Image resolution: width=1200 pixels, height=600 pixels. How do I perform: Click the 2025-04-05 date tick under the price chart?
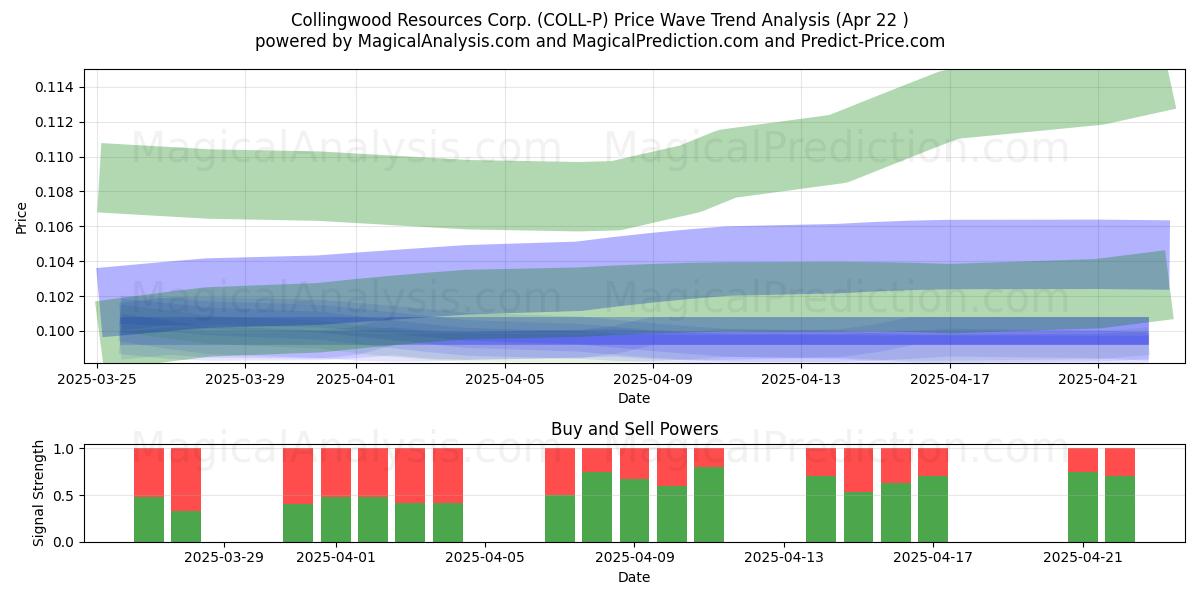coord(505,379)
